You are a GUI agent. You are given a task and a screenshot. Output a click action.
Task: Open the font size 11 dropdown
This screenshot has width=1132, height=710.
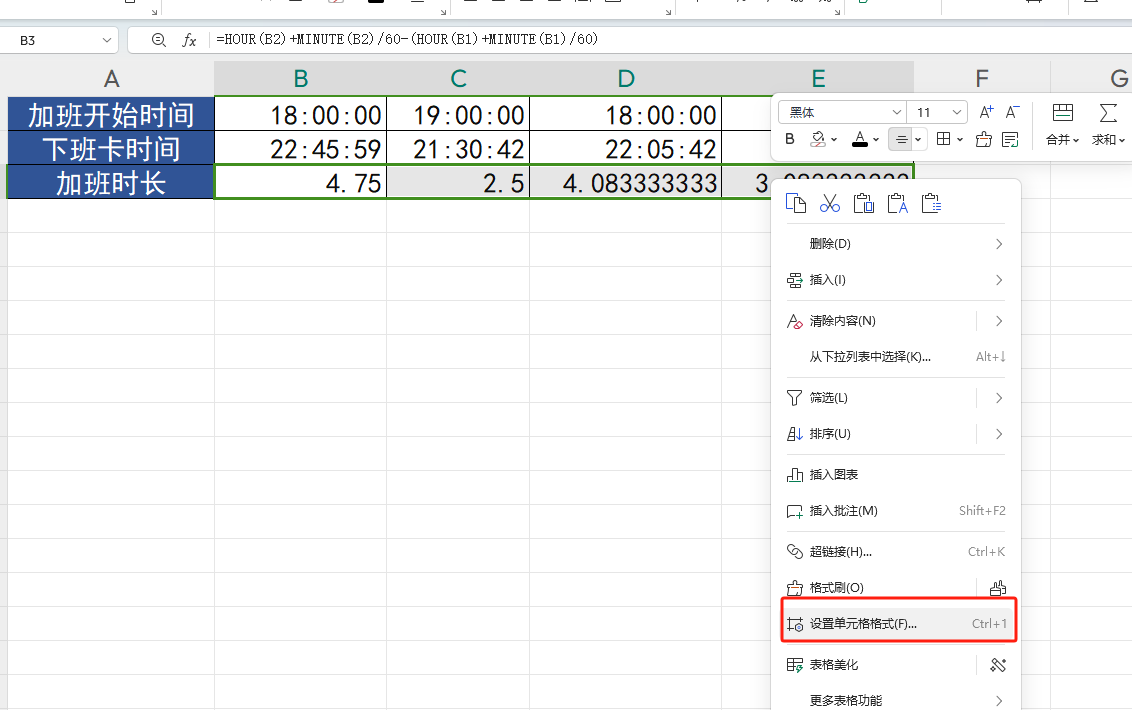coord(956,112)
